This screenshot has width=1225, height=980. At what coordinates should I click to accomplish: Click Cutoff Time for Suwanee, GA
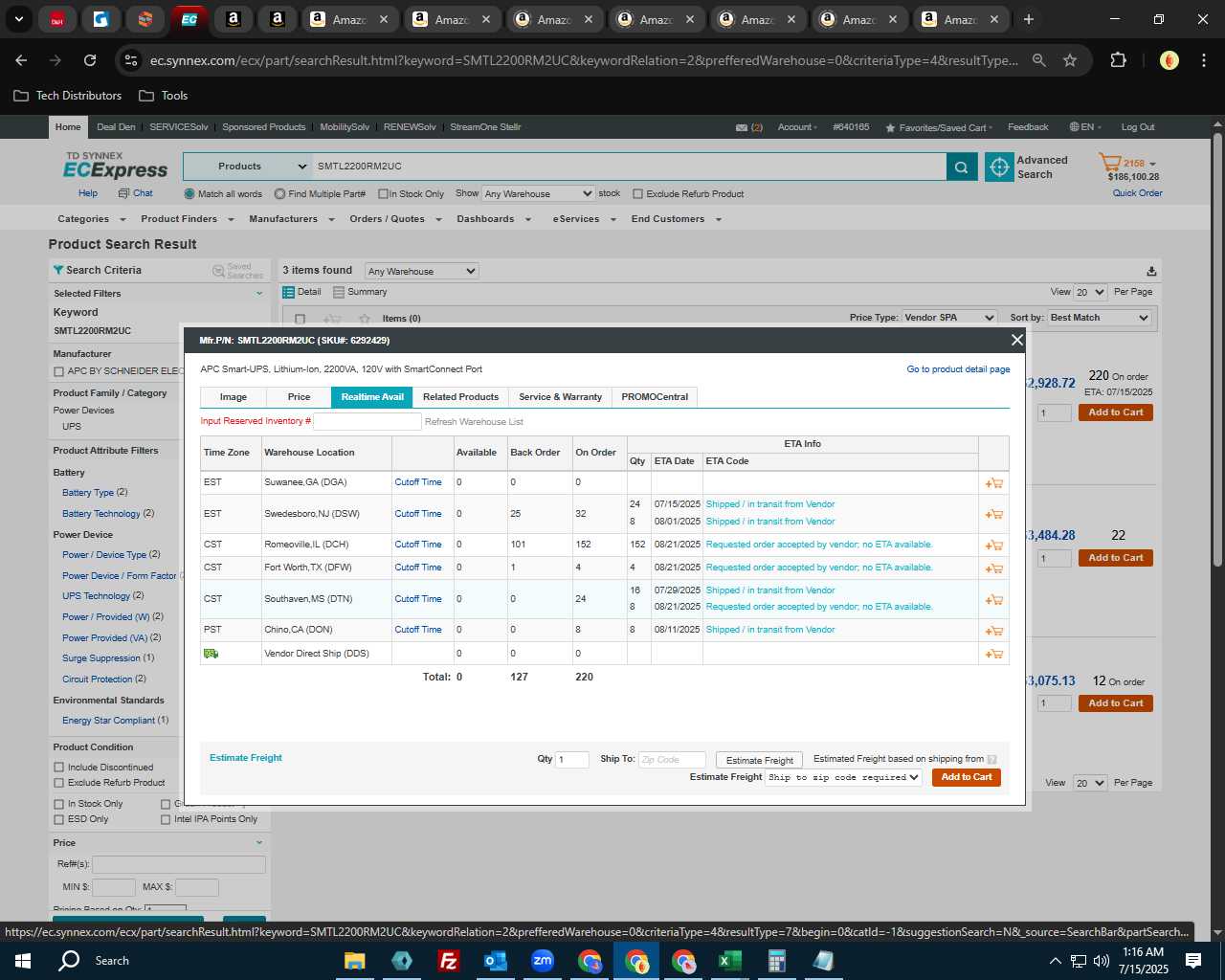418,482
